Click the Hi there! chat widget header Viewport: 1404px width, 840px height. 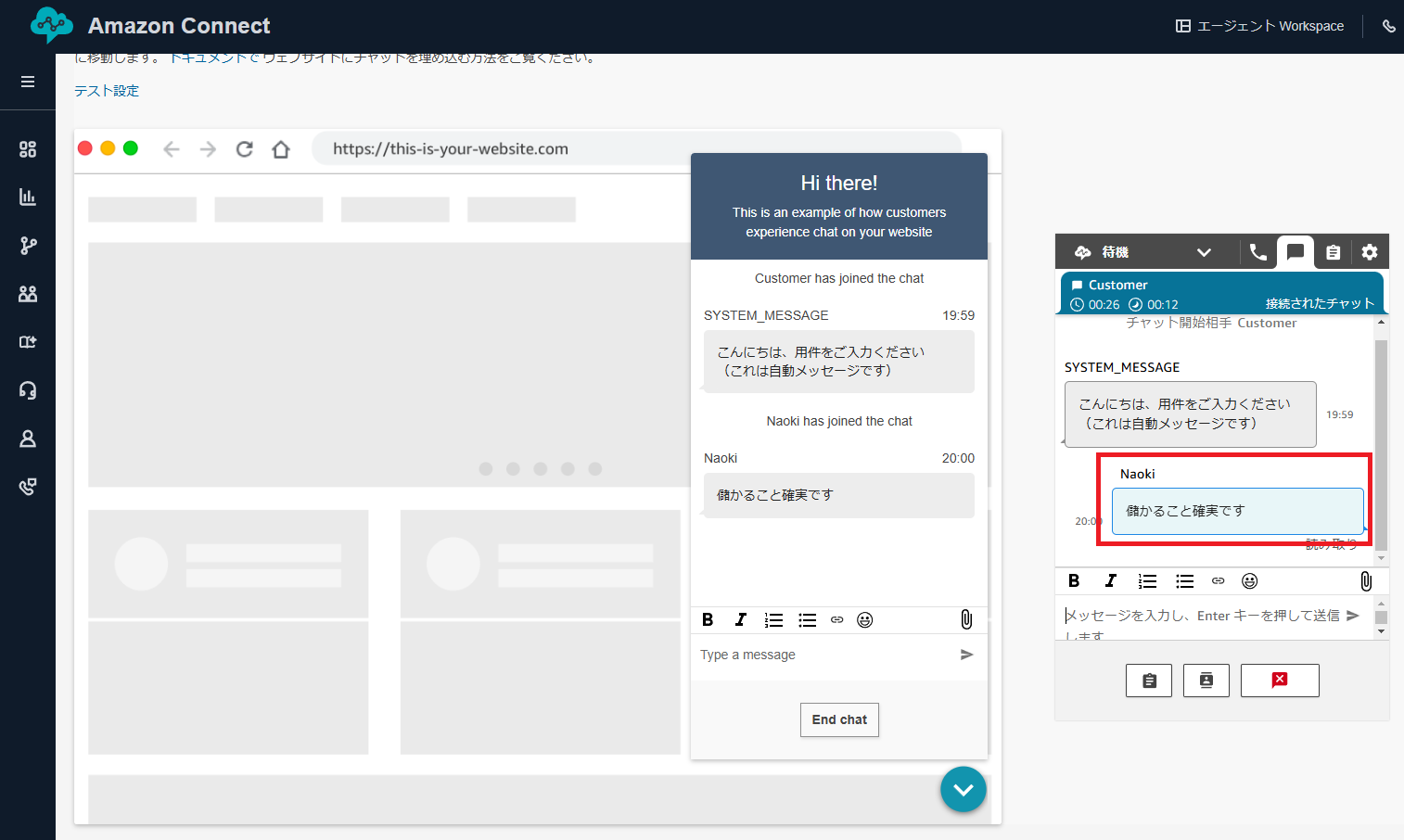(x=839, y=206)
